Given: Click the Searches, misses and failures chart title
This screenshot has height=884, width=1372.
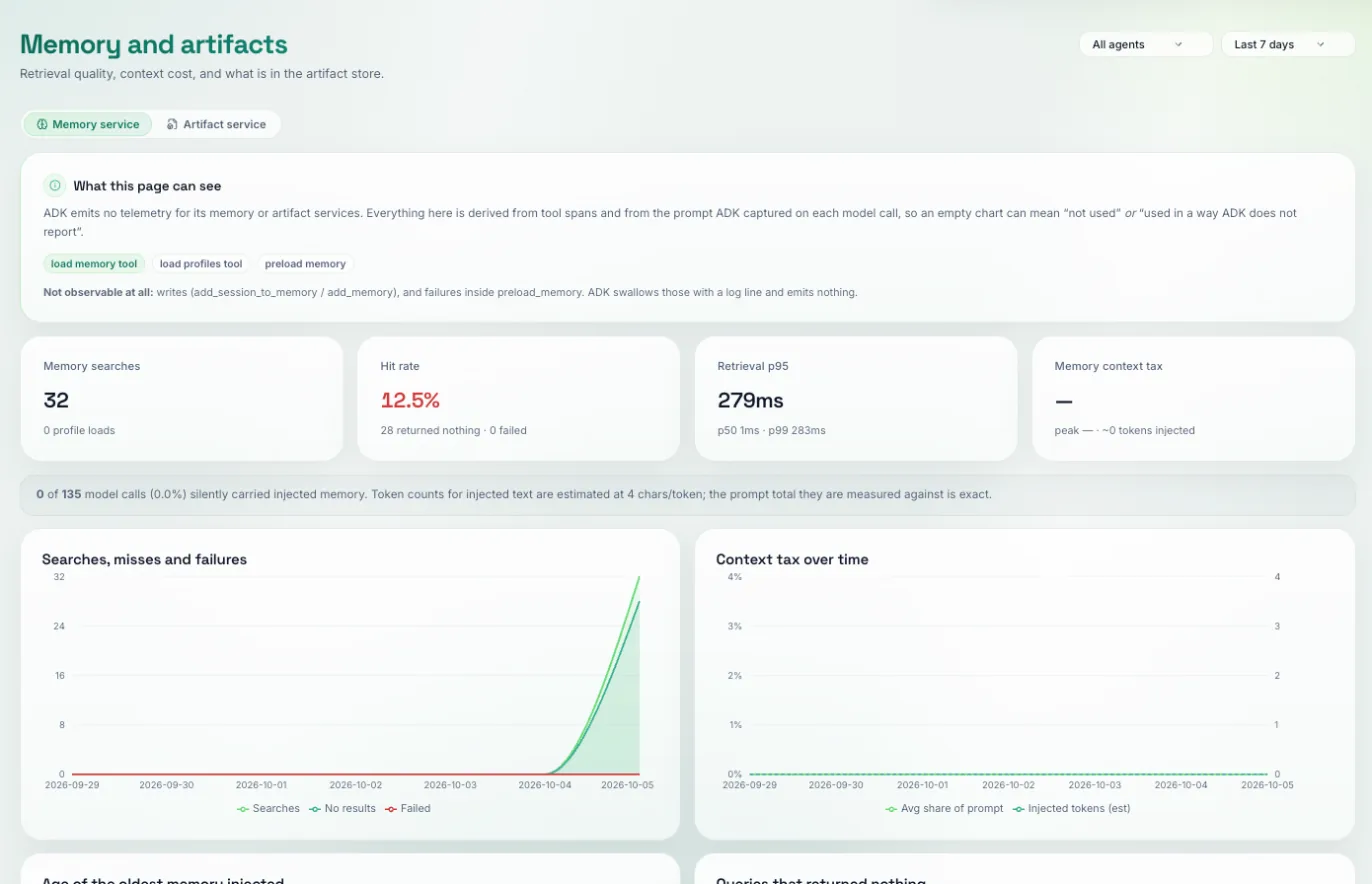Looking at the screenshot, I should [144, 559].
